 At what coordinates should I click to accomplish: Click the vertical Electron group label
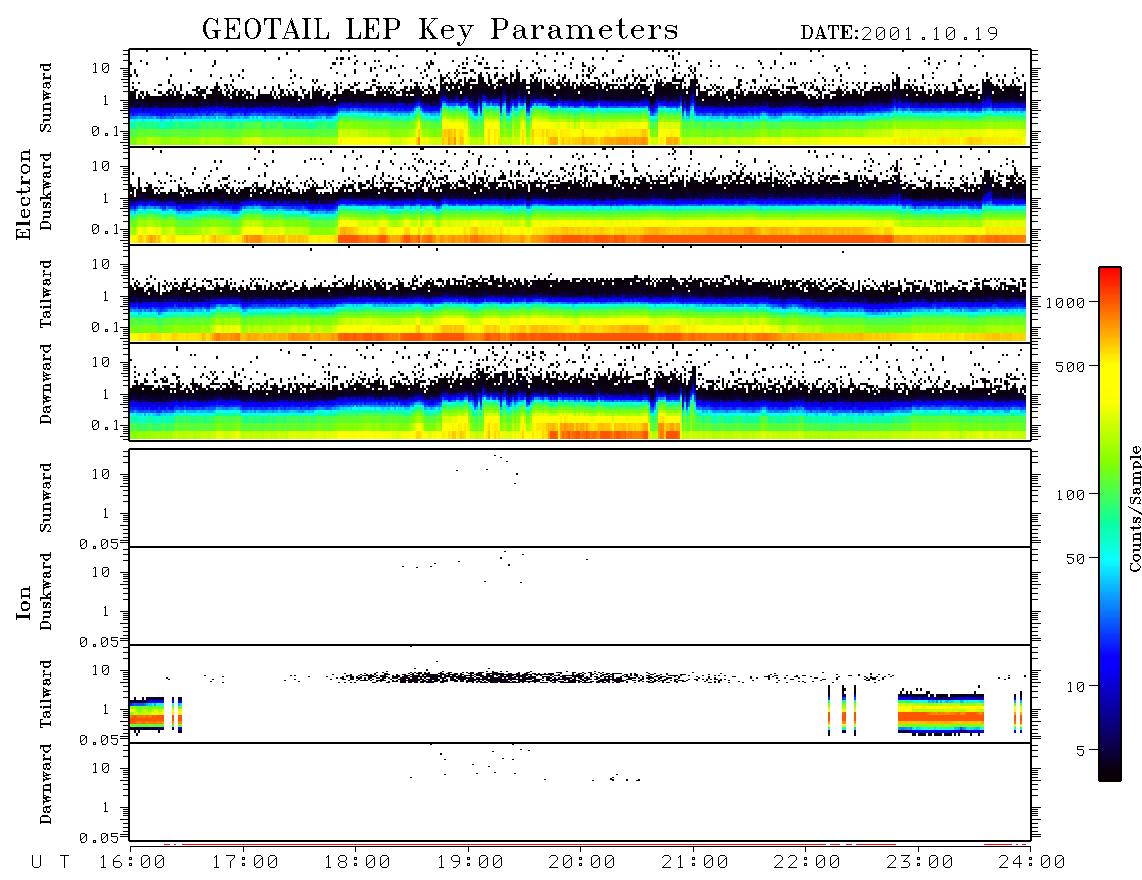tap(24, 195)
